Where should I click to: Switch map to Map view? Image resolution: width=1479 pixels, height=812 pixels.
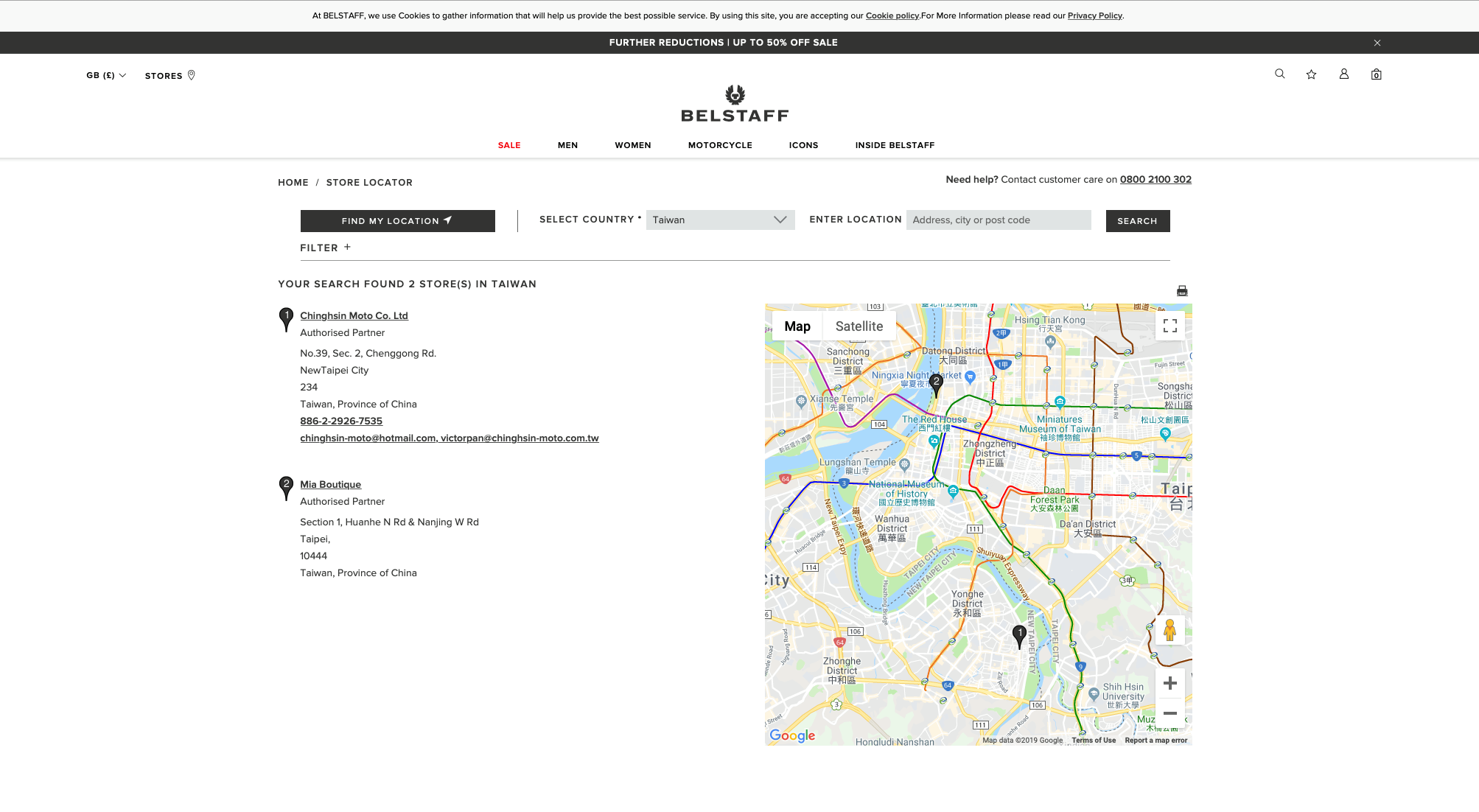point(797,326)
